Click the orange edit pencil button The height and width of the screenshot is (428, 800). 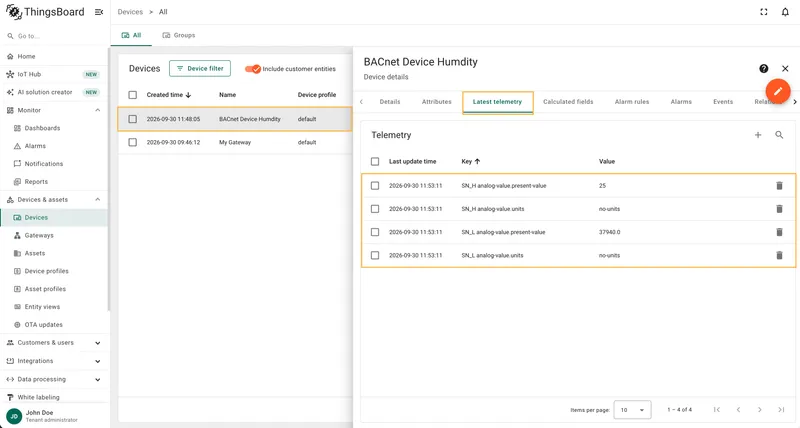pyautogui.click(x=778, y=91)
